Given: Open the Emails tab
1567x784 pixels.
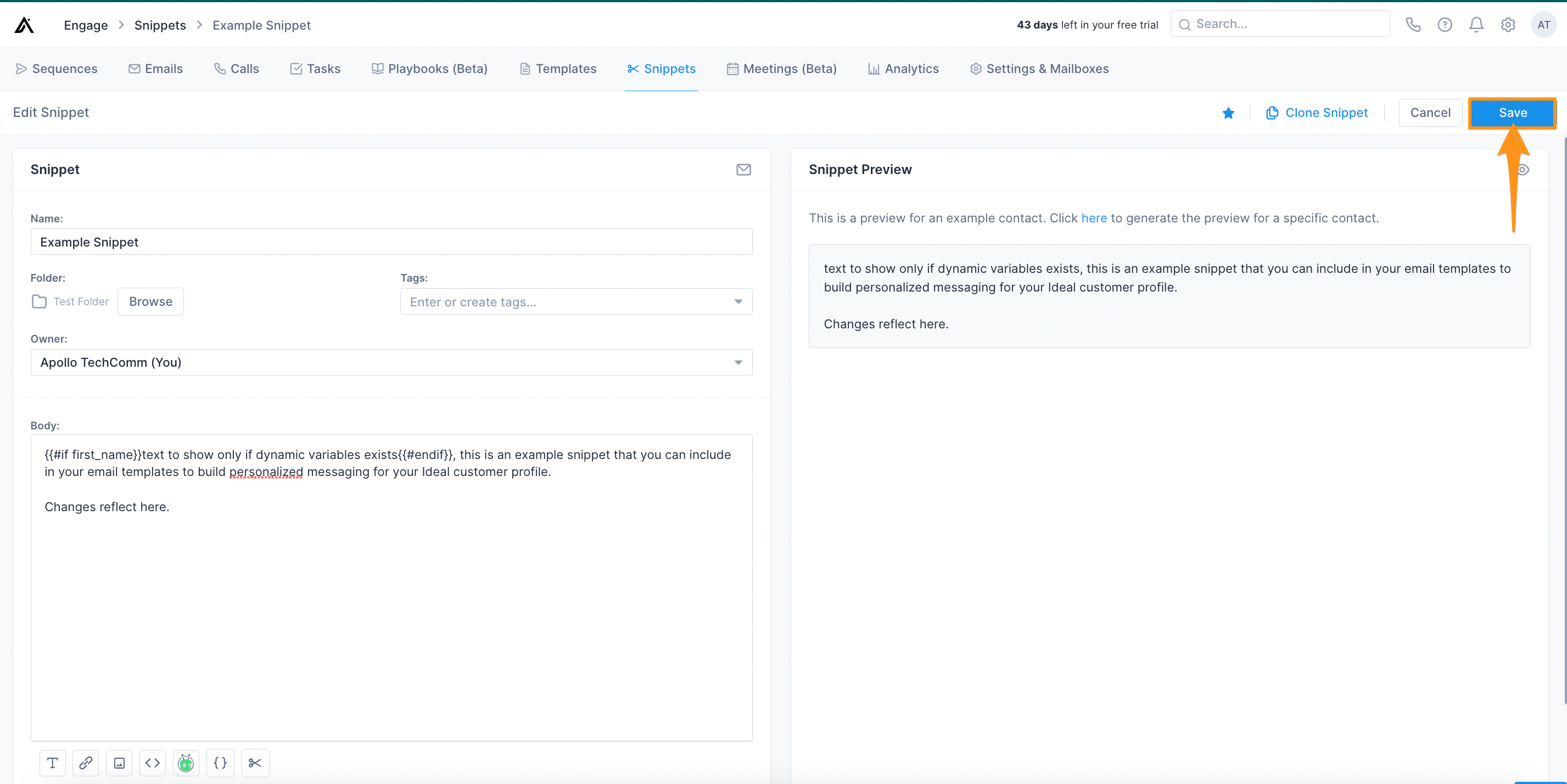Looking at the screenshot, I should coord(155,69).
